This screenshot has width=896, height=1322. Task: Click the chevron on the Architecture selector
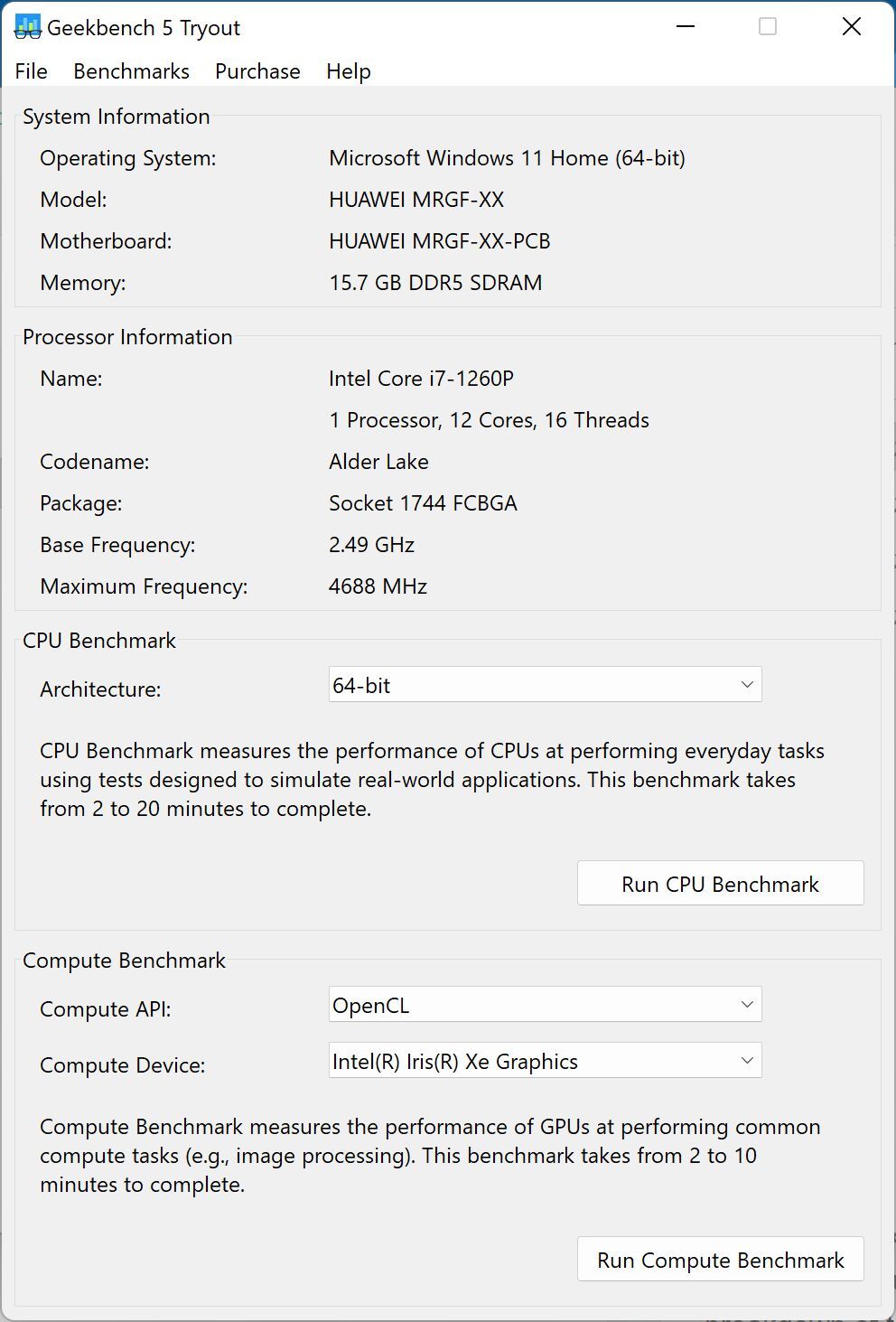pos(746,685)
